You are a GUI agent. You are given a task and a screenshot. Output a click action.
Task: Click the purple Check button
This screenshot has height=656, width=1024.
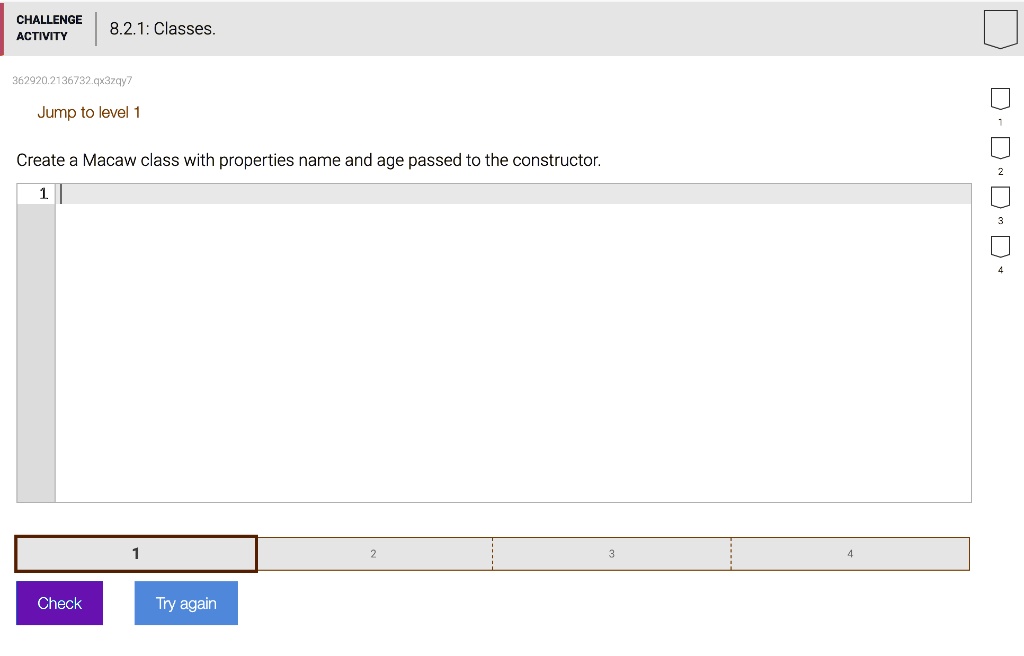[59, 603]
